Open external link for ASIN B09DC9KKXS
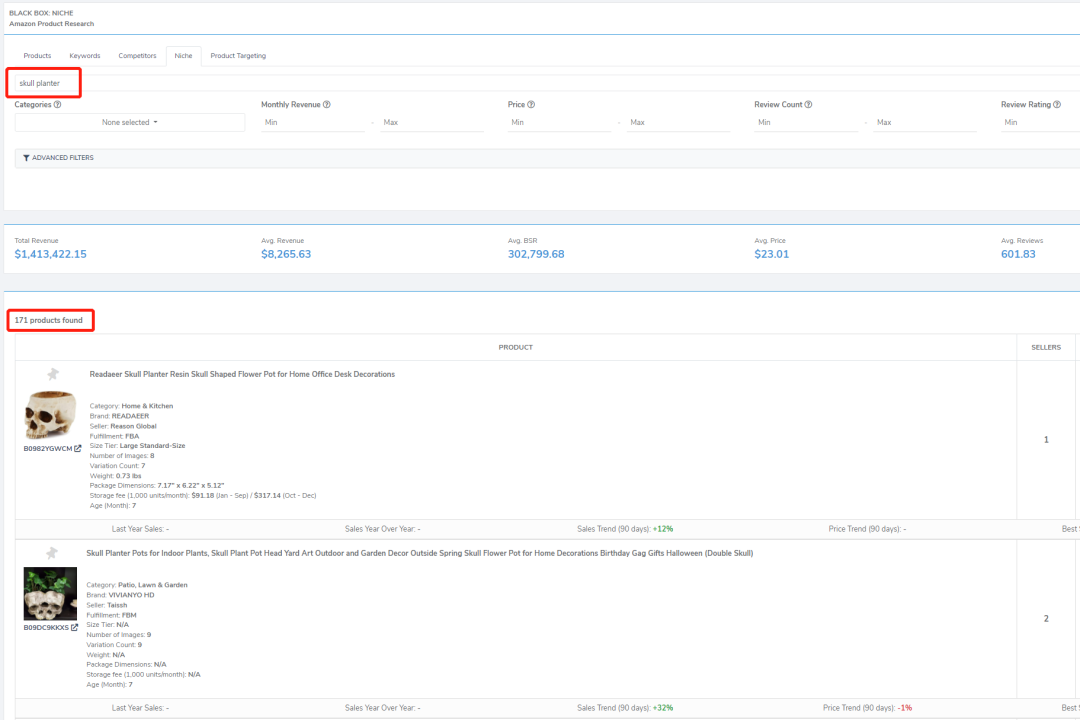The width and height of the screenshot is (1080, 720). pos(74,628)
